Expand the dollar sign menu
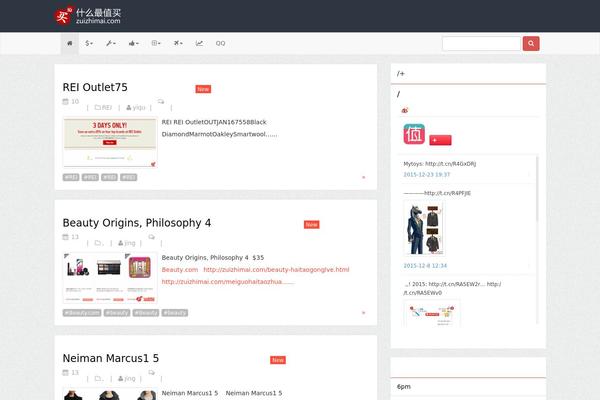Viewport: 600px width, 400px height. point(89,43)
